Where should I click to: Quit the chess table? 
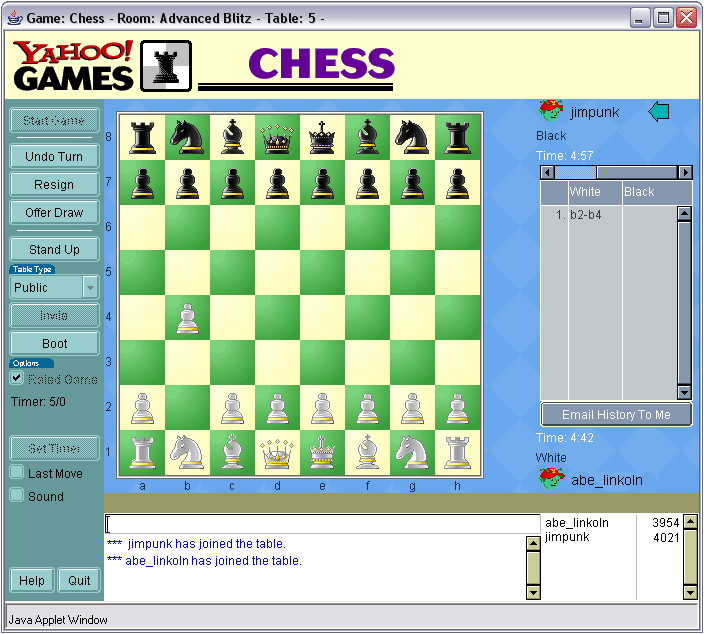79,581
